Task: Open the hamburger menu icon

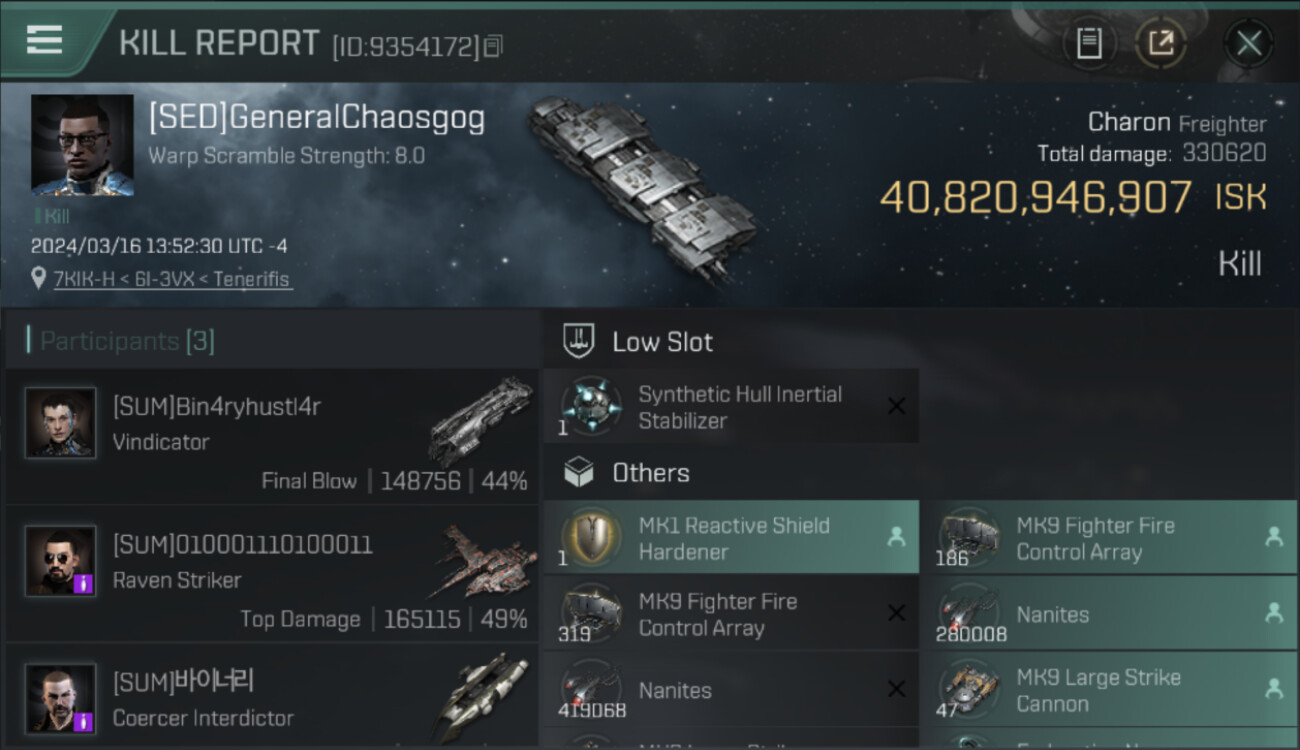Action: [x=44, y=40]
